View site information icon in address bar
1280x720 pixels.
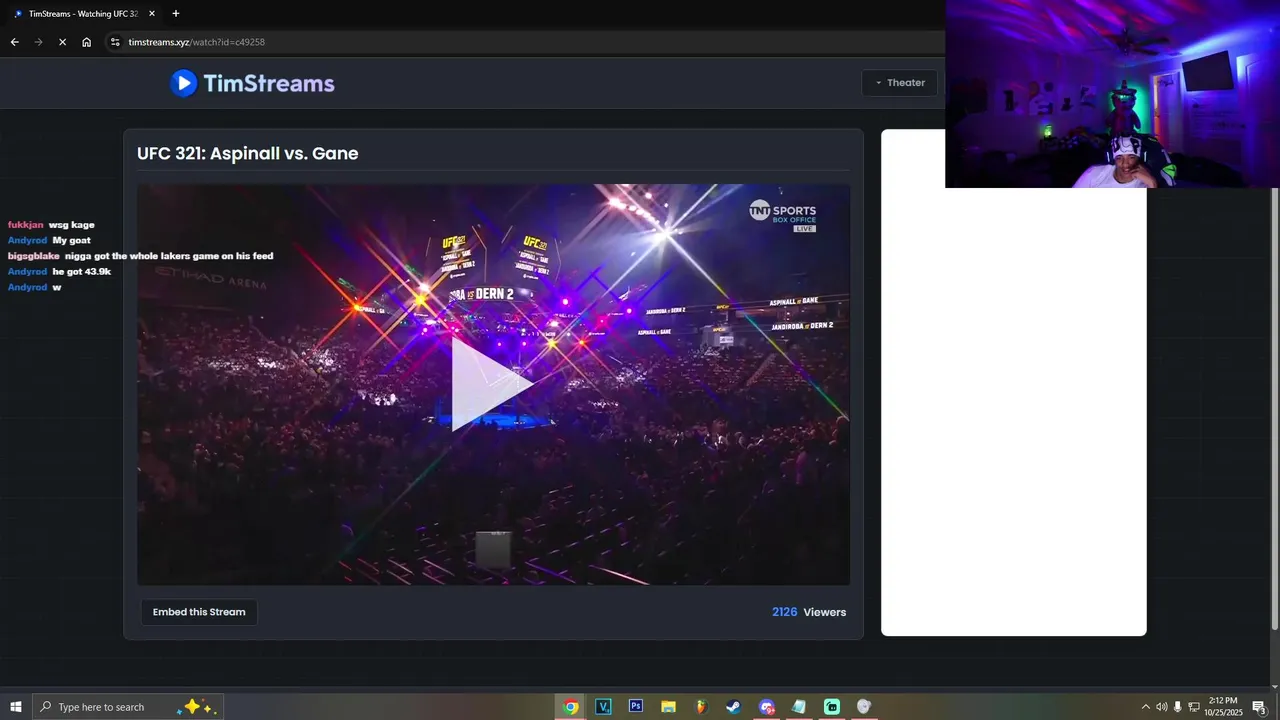[x=115, y=42]
